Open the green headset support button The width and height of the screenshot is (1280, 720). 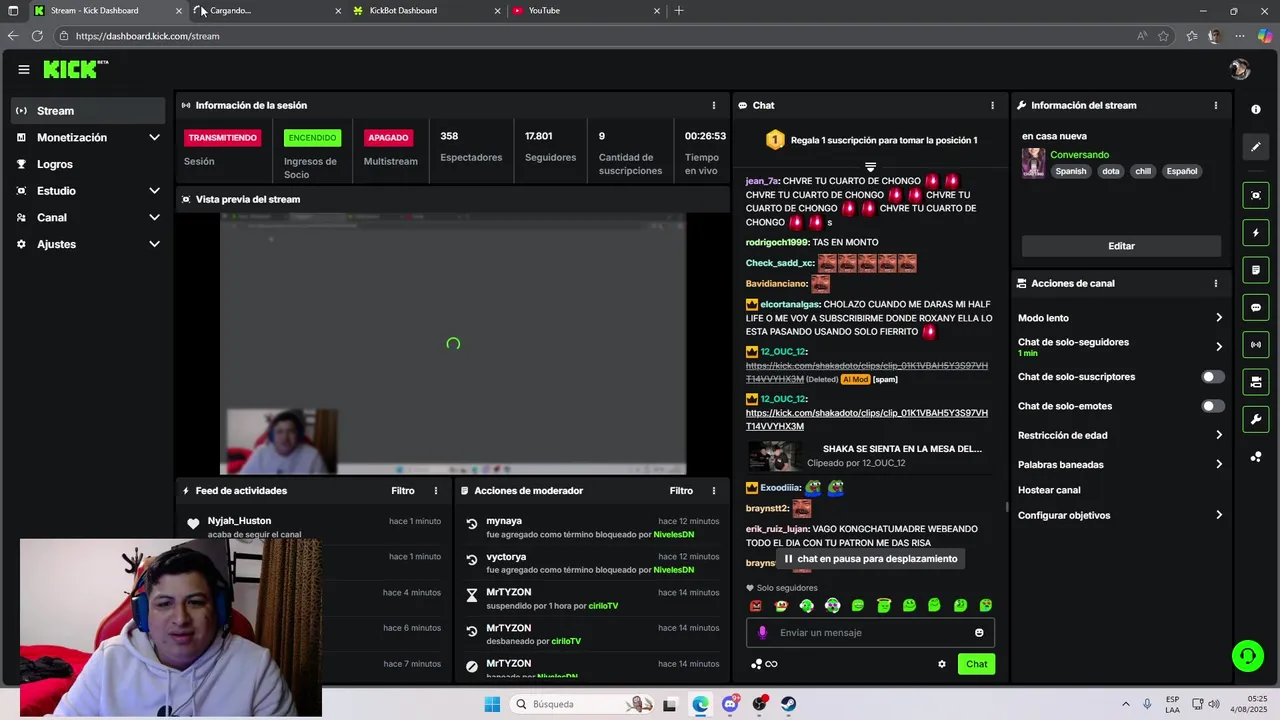[1247, 656]
